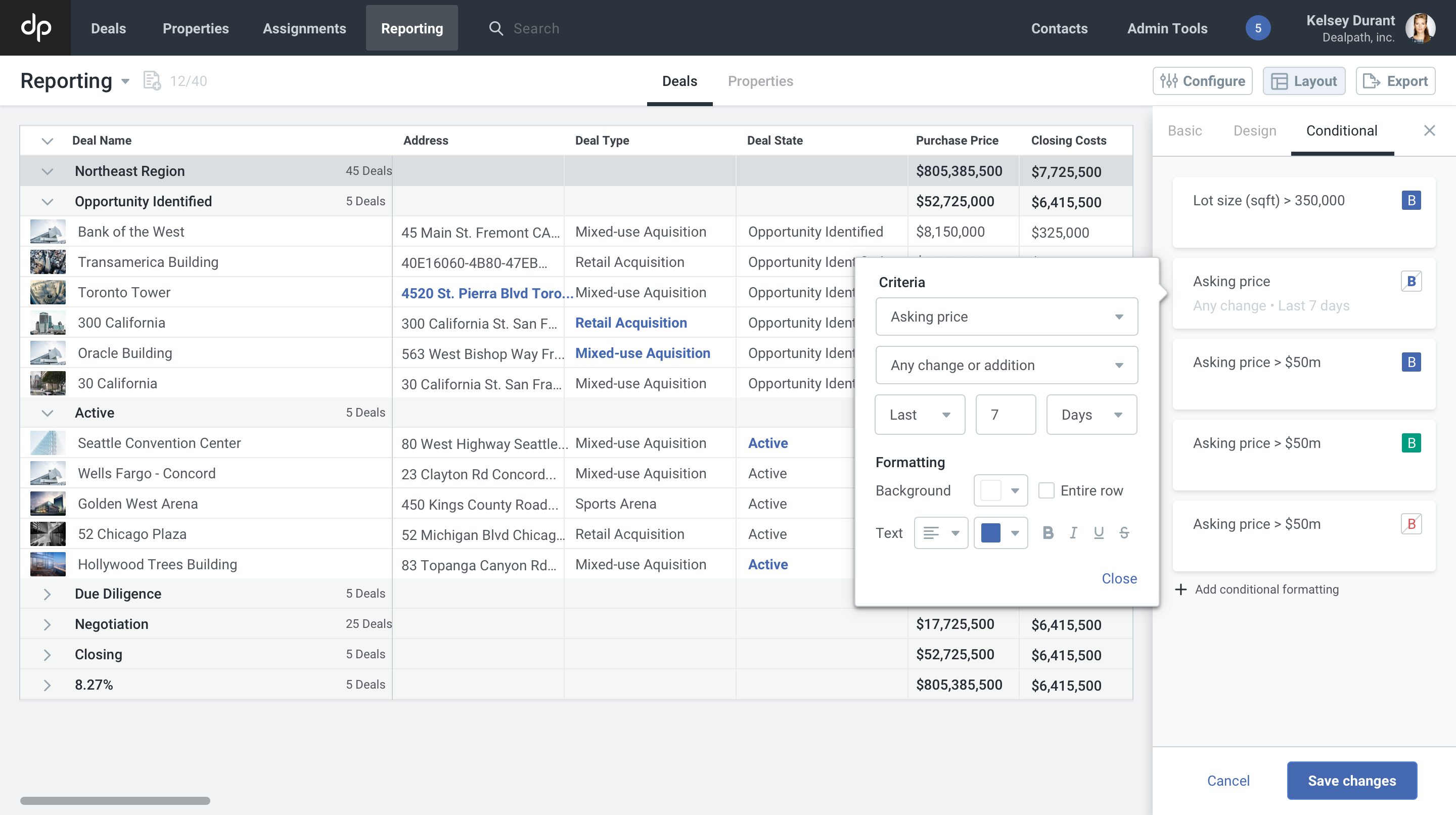
Task: Click the notifications badge showing 5
Action: [x=1258, y=28]
